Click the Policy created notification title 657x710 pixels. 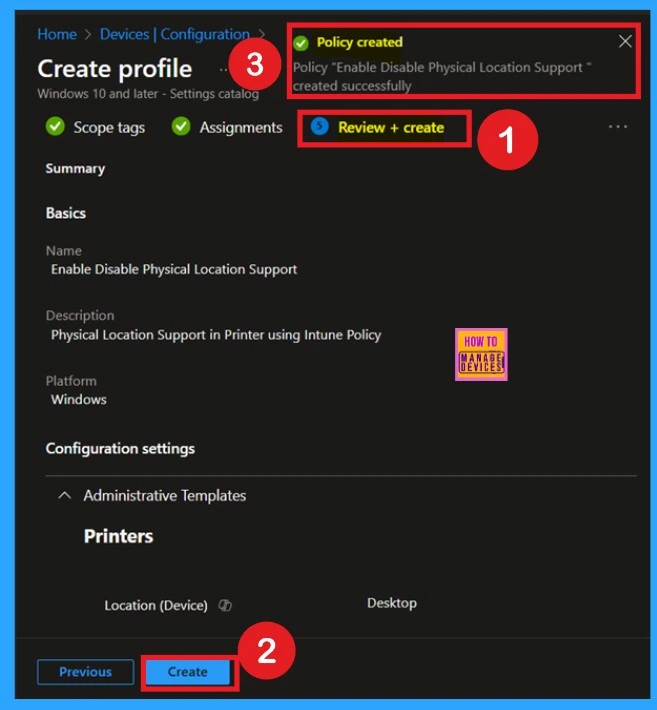pos(360,42)
